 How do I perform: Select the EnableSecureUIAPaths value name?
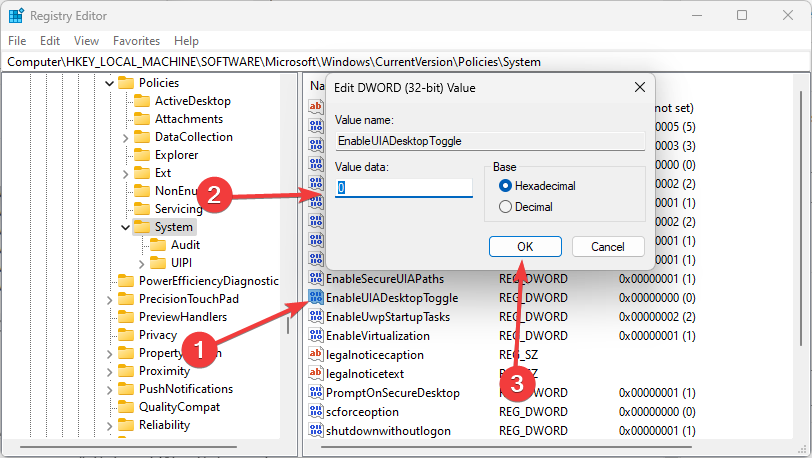pos(385,279)
